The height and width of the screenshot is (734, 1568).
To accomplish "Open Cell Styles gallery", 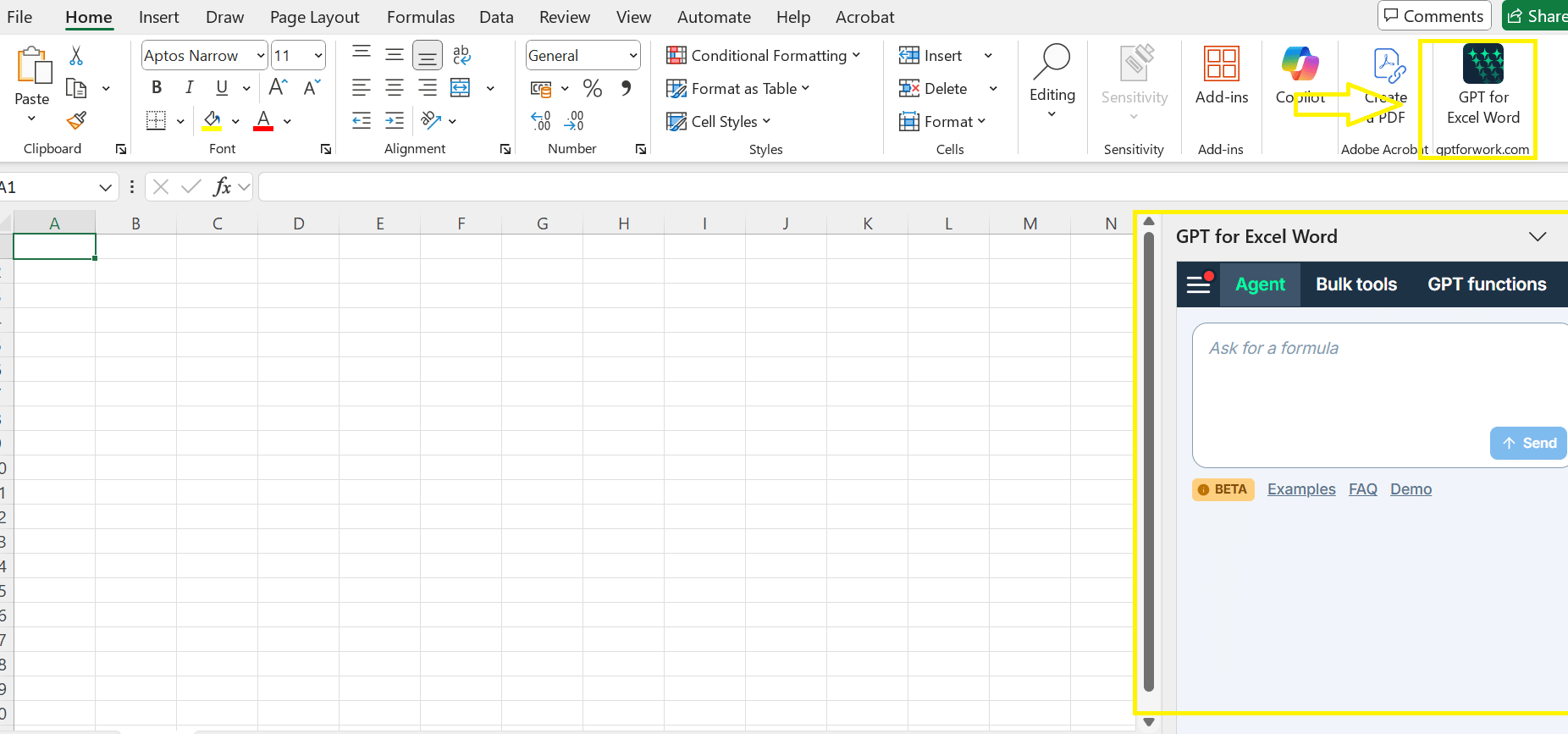I will pos(719,122).
